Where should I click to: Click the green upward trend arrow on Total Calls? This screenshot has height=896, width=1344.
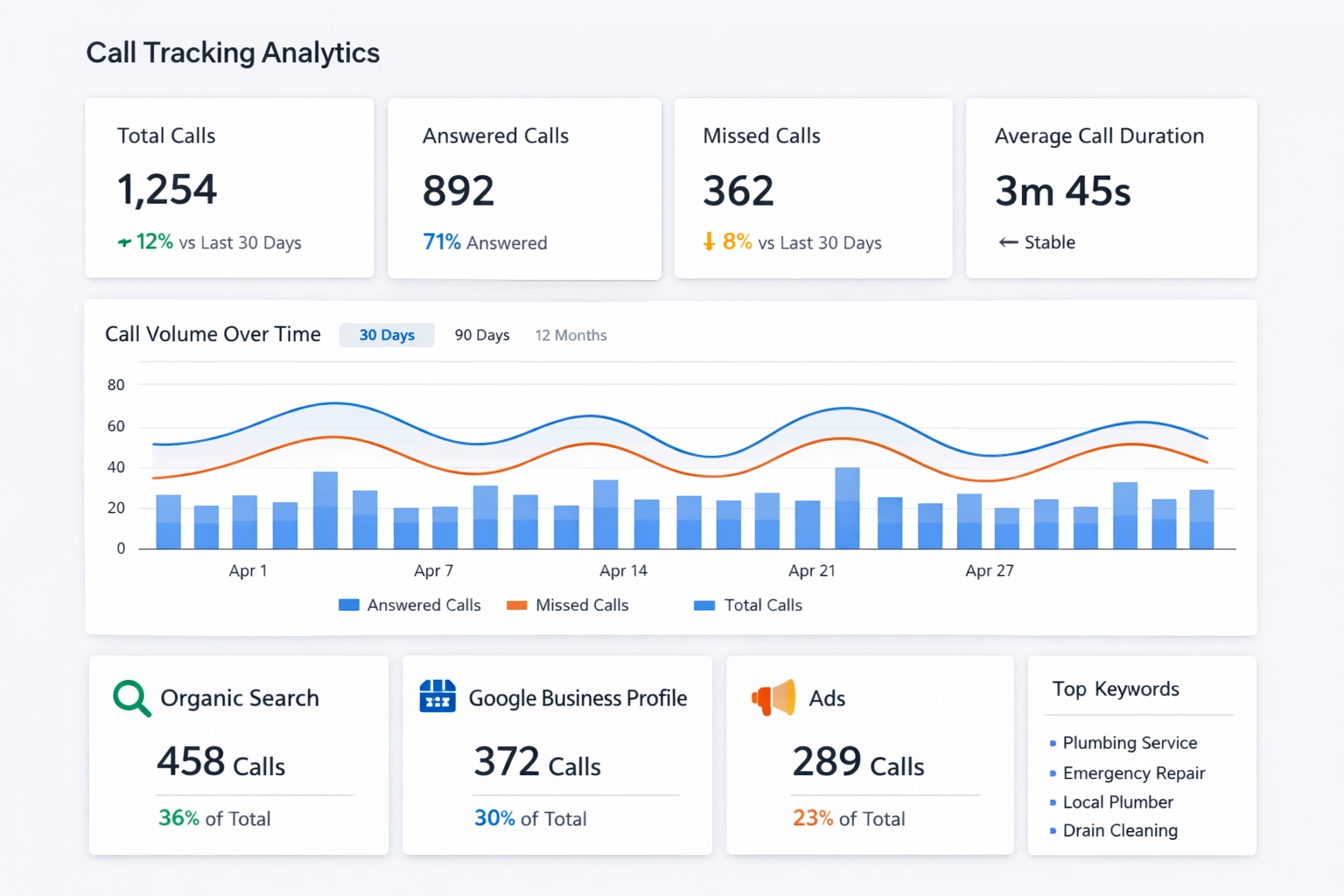pyautogui.click(x=125, y=242)
